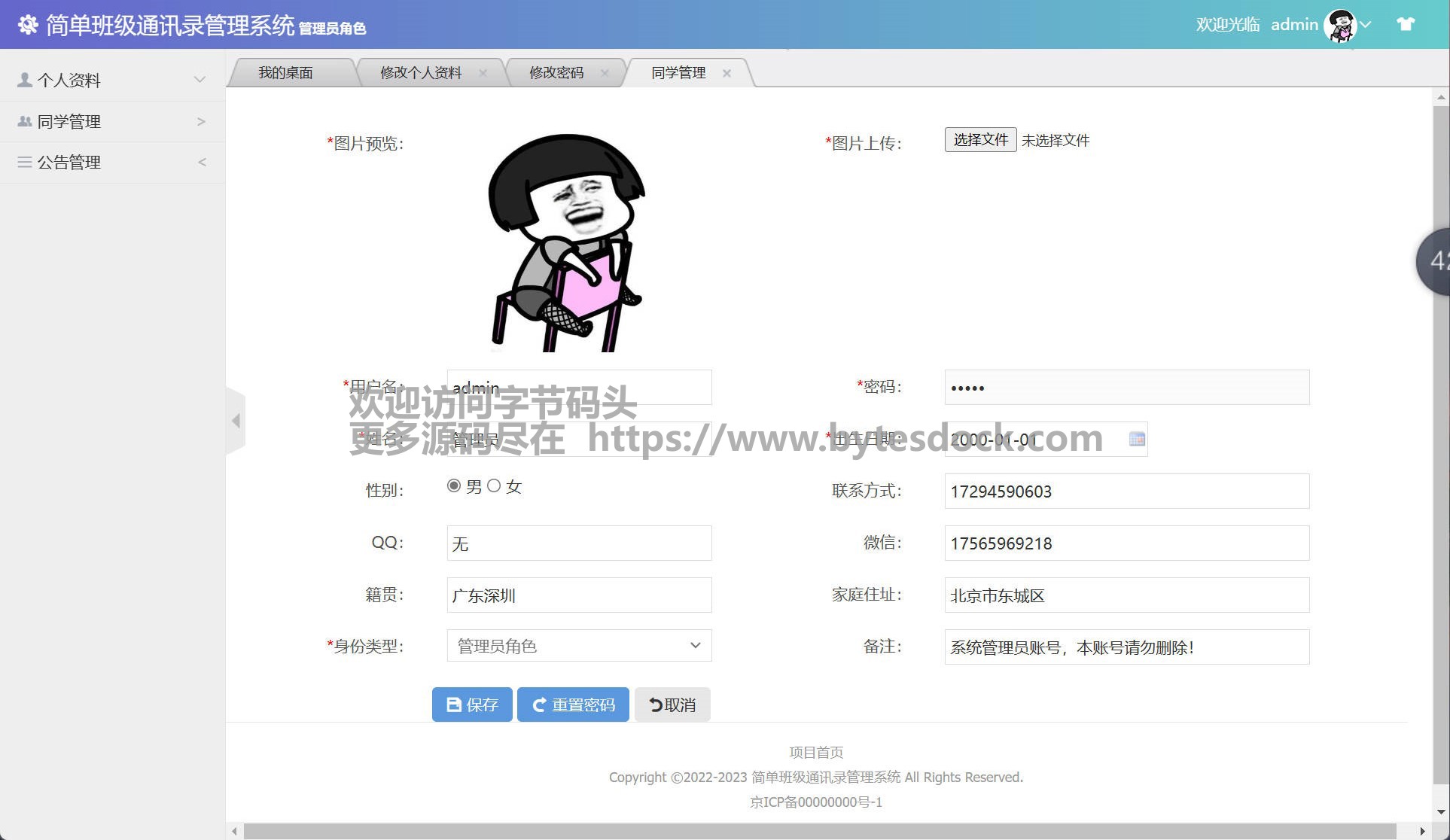Close the 修改个人资料 tab with its X
Screen dimensions: 1450x840
click(483, 73)
